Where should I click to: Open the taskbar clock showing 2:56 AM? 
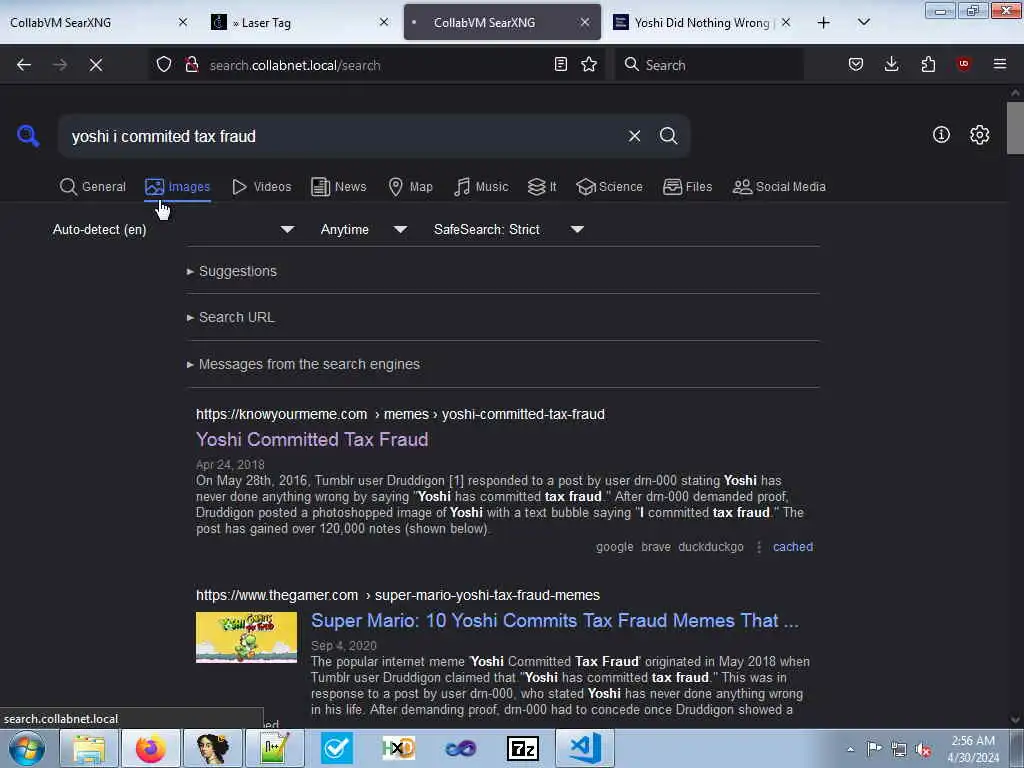tap(973, 749)
